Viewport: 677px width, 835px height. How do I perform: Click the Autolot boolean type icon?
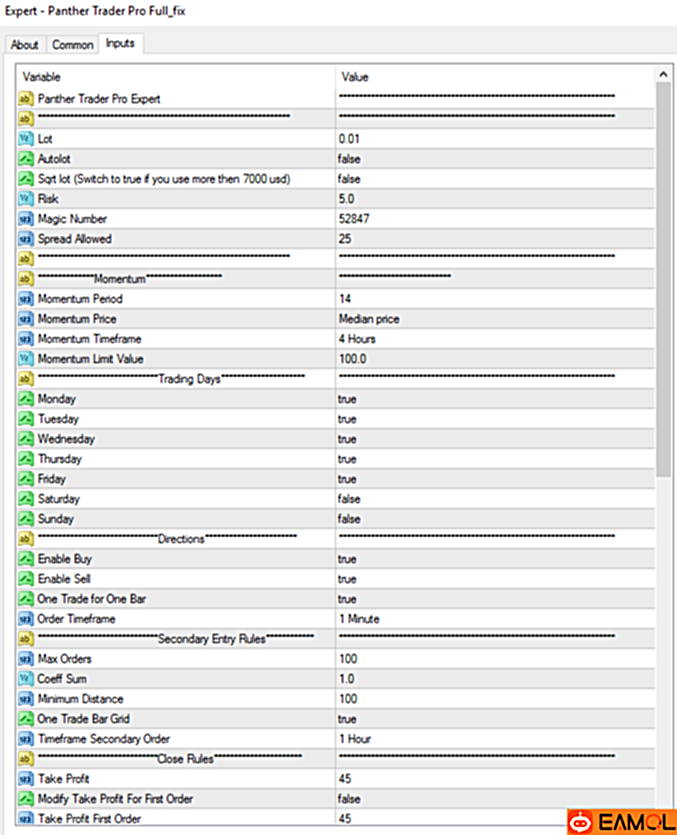pos(27,158)
